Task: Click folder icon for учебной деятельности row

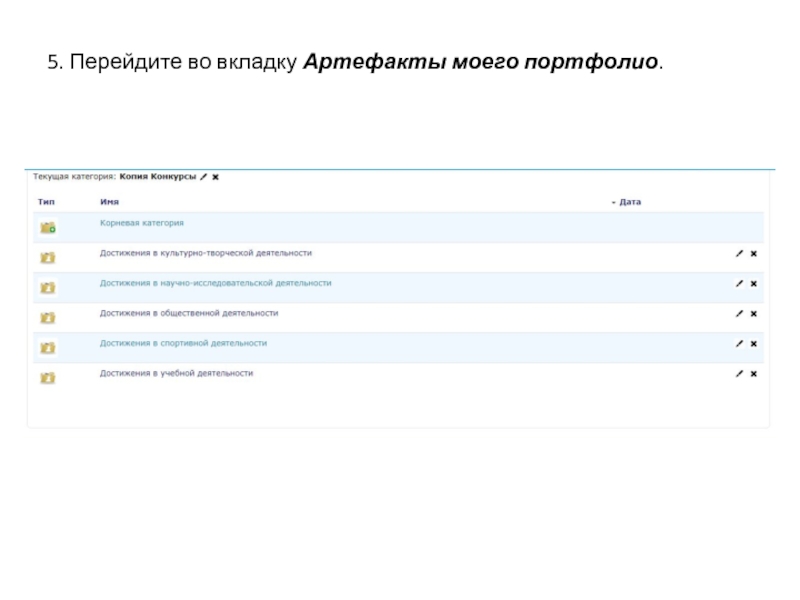Action: (47, 378)
